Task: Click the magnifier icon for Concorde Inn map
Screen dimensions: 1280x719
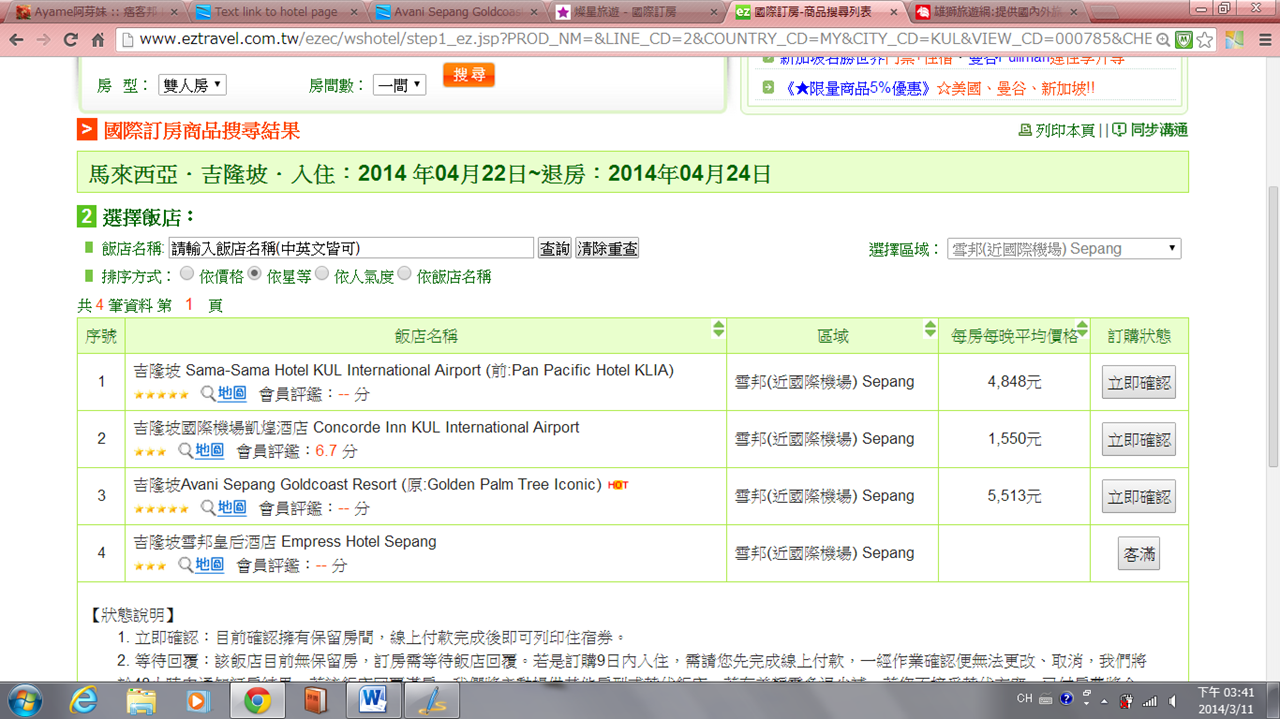Action: (x=185, y=451)
